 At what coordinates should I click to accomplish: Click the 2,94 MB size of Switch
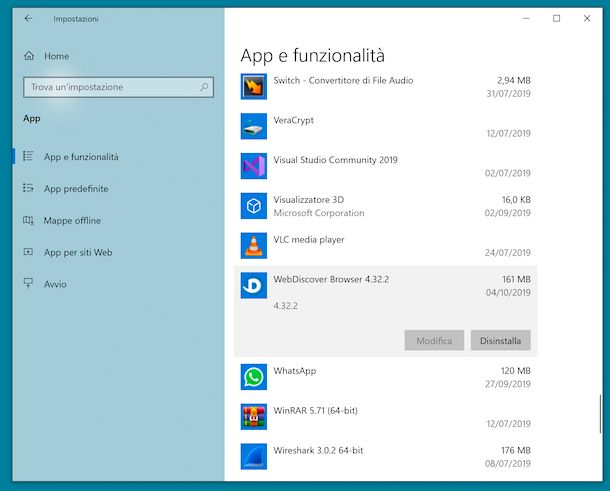click(514, 80)
